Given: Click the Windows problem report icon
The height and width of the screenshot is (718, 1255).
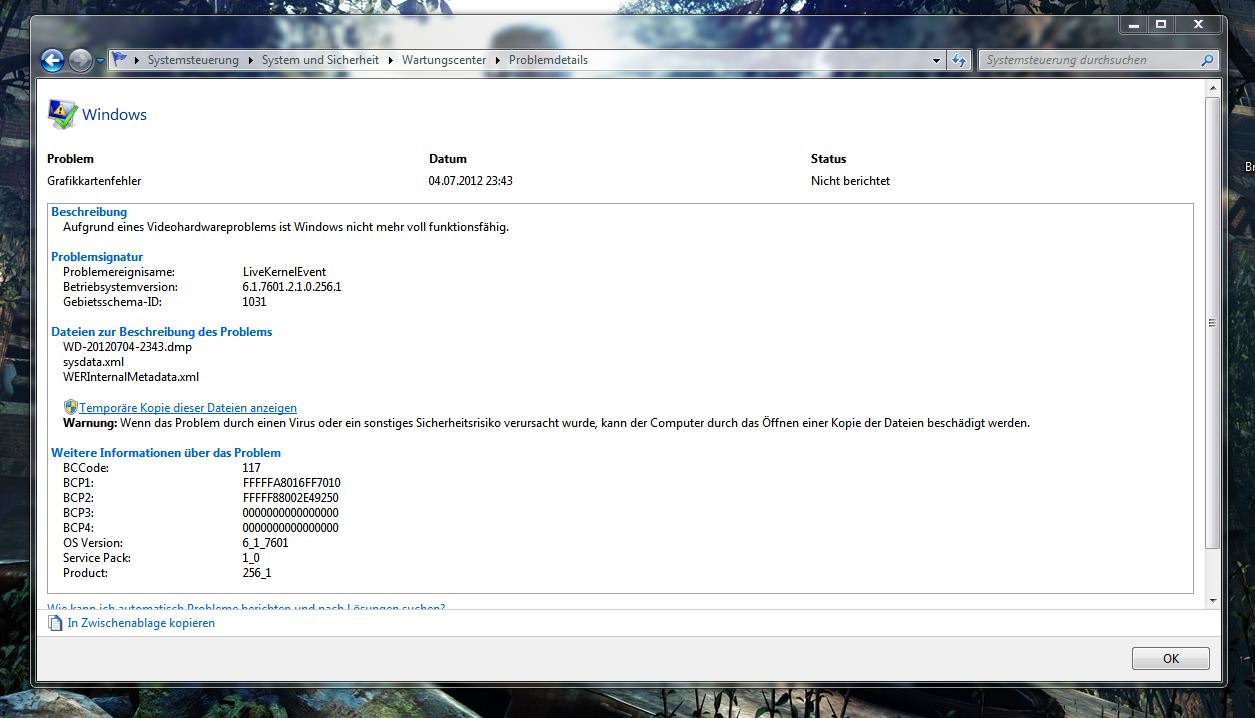Looking at the screenshot, I should click(x=62, y=115).
